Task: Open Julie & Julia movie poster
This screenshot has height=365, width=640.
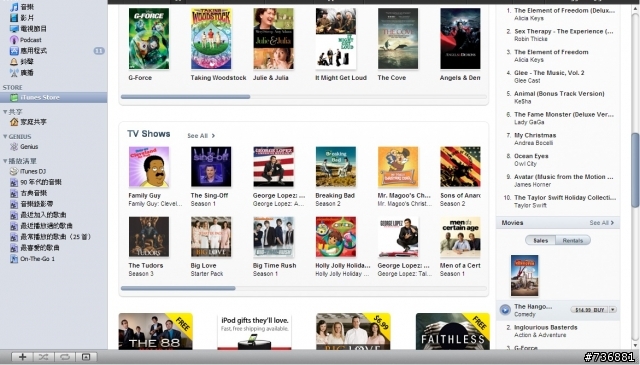Action: pyautogui.click(x=273, y=39)
